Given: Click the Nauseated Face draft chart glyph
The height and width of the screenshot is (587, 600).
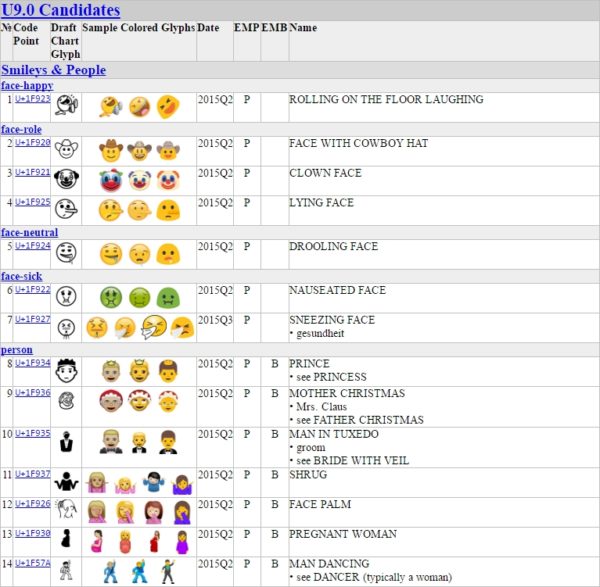Looking at the screenshot, I should (x=66, y=296).
